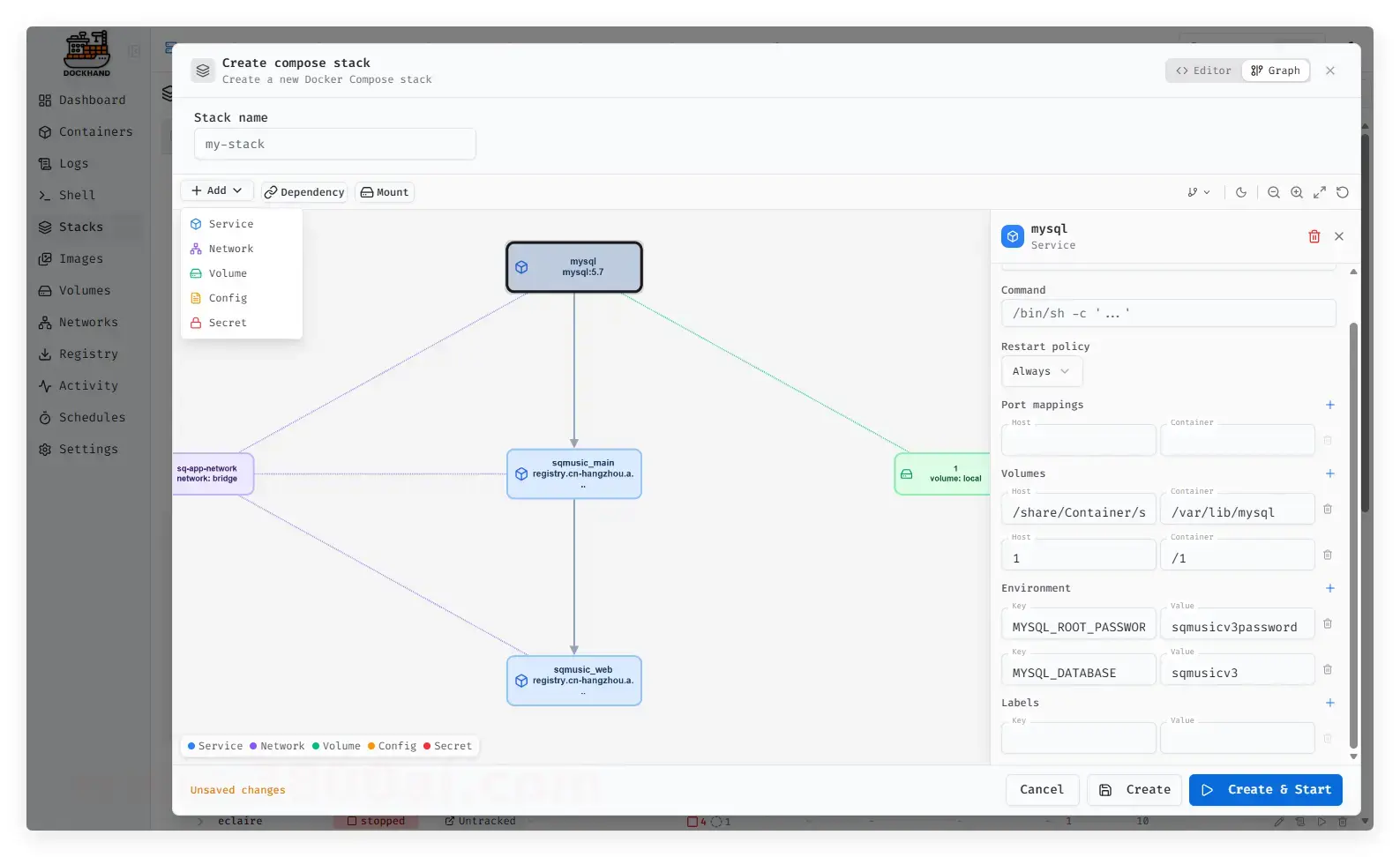Choose Secret from the Add menu
This screenshot has width=1400, height=857.
point(227,323)
